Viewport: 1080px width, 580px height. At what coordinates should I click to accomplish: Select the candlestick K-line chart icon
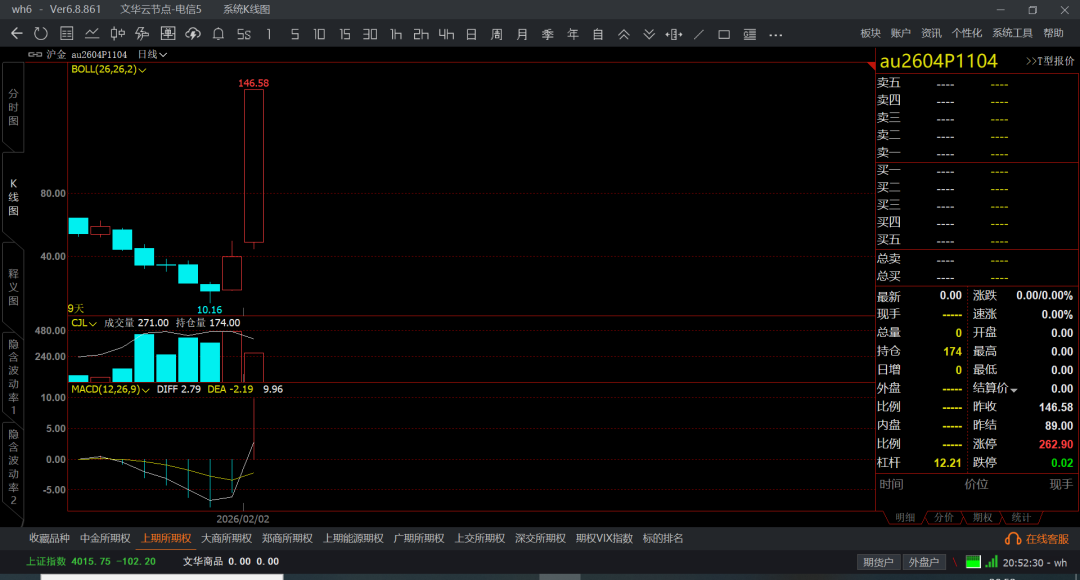[117, 34]
